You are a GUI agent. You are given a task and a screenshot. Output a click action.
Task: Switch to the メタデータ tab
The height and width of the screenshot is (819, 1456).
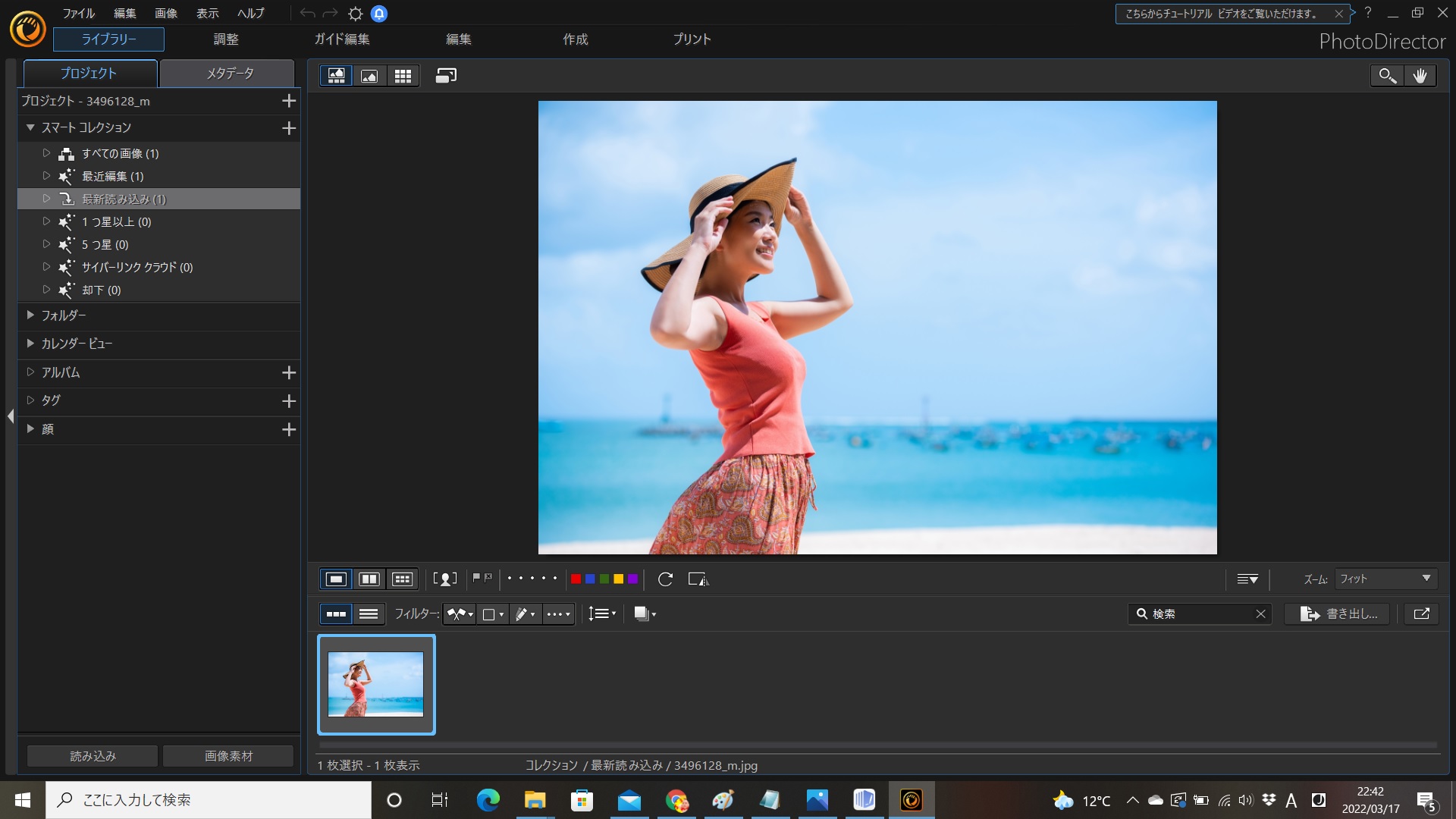230,74
